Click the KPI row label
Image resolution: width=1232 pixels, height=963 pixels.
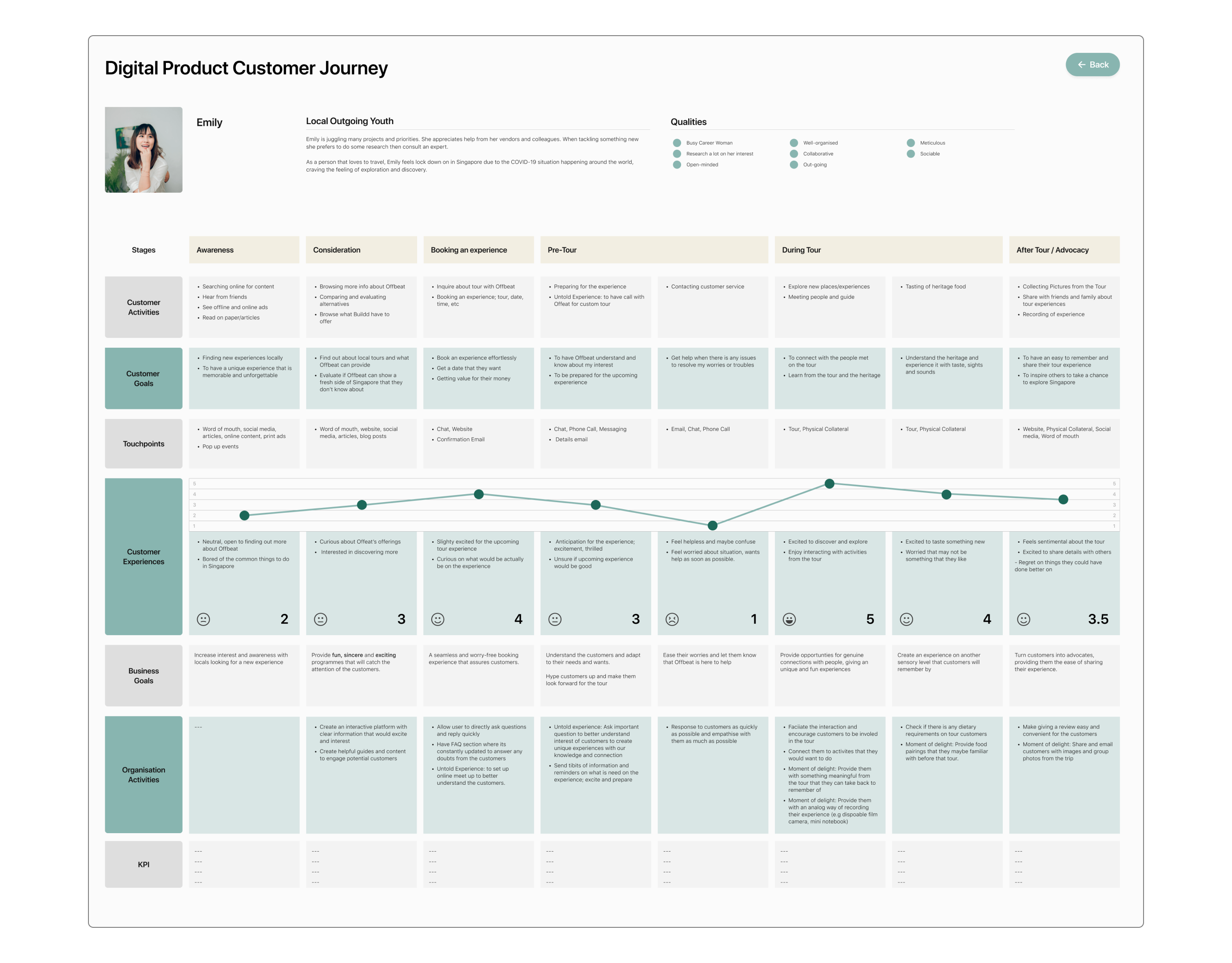(x=143, y=864)
